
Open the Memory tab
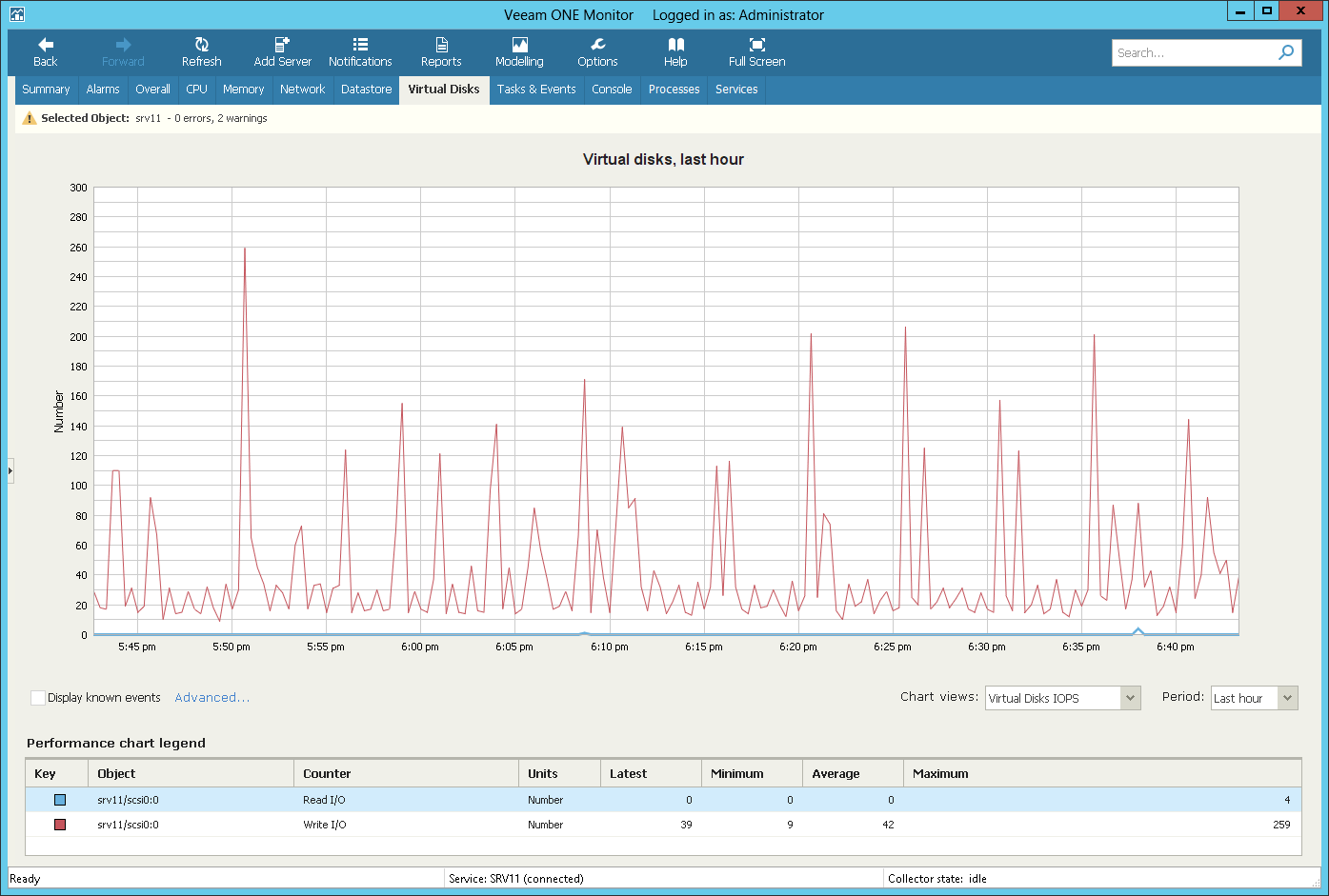click(243, 90)
